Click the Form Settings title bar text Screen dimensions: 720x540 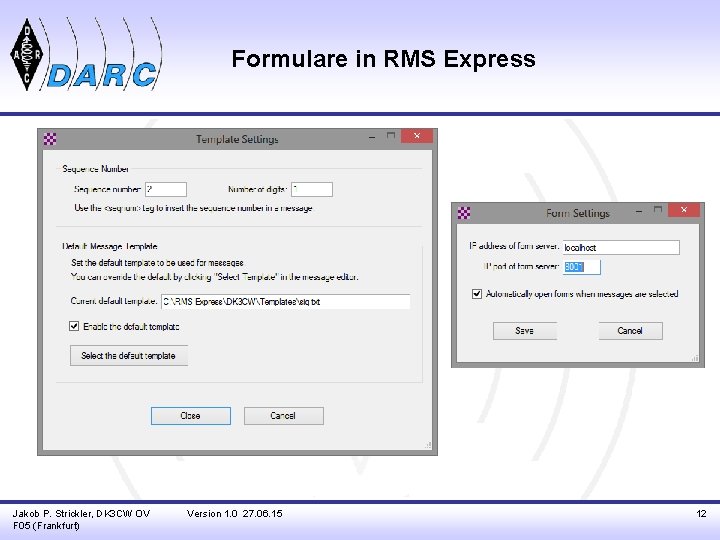click(x=578, y=214)
